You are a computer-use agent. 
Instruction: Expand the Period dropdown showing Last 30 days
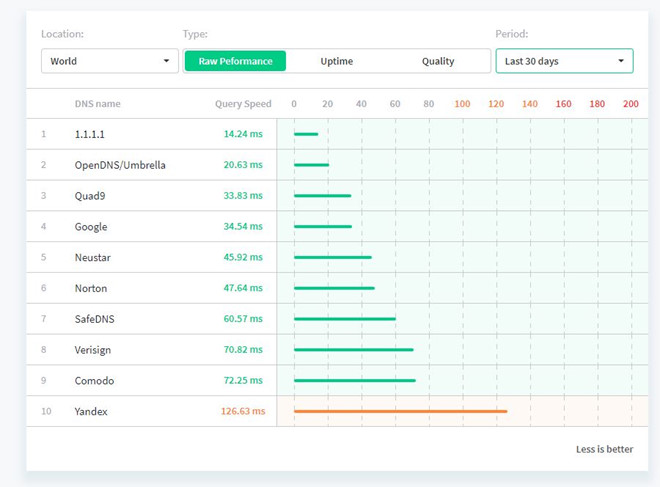[x=564, y=61]
